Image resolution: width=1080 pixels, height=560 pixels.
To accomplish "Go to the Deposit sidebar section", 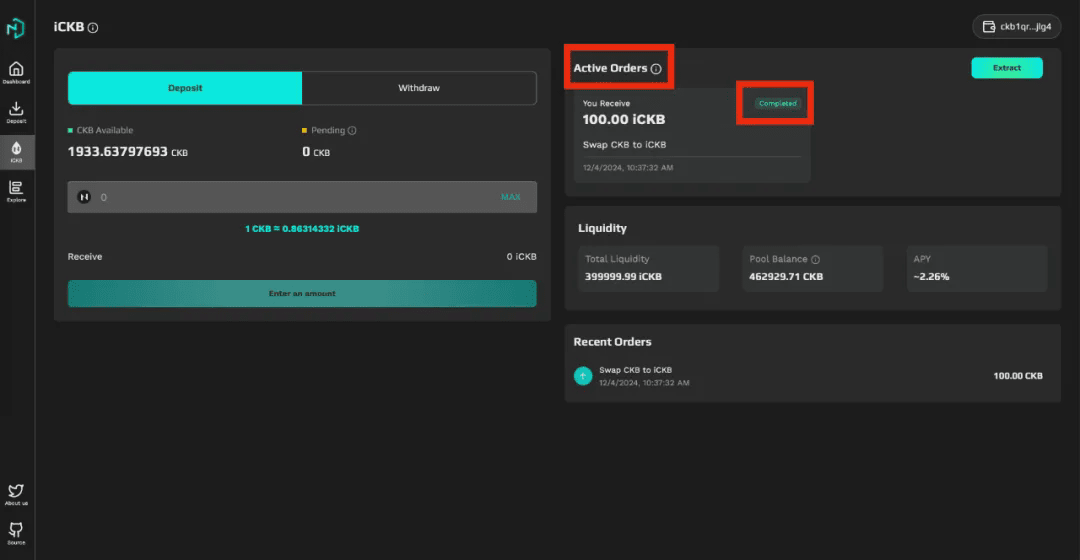I will pos(16,112).
